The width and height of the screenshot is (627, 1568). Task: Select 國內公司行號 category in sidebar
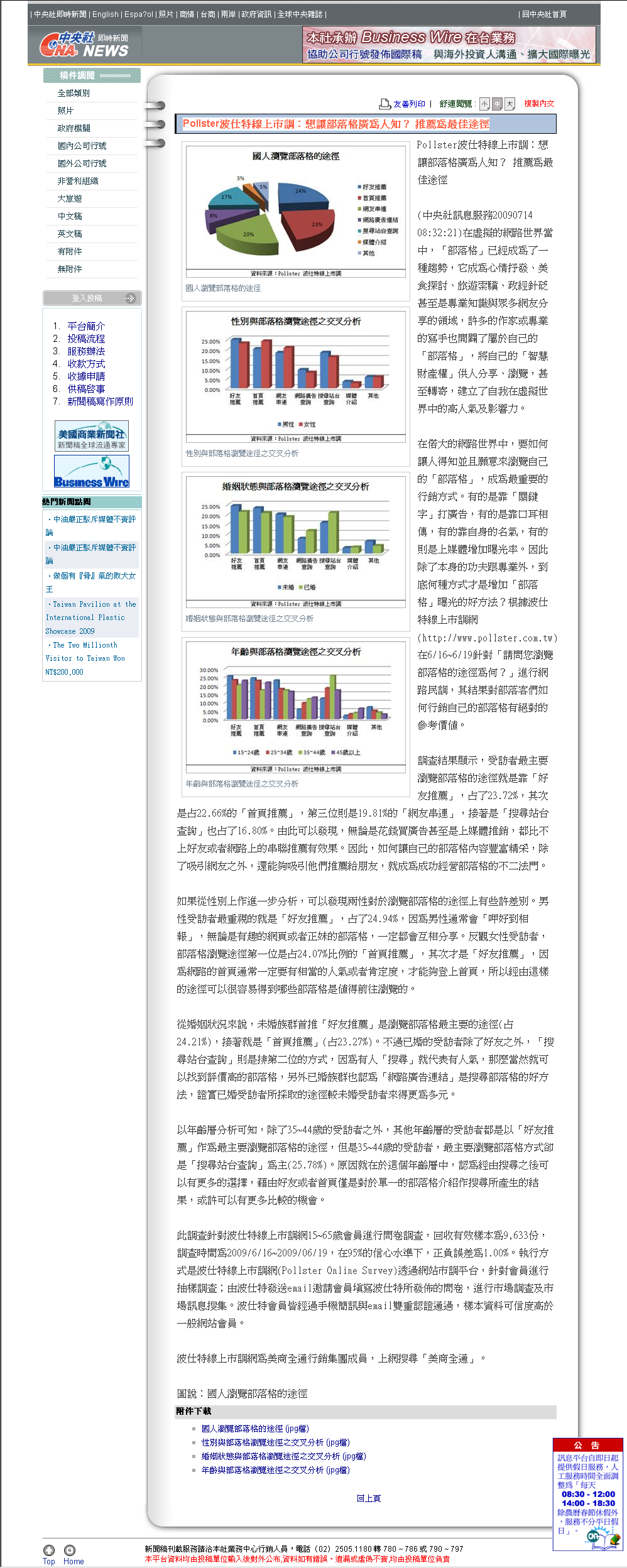coord(82,146)
